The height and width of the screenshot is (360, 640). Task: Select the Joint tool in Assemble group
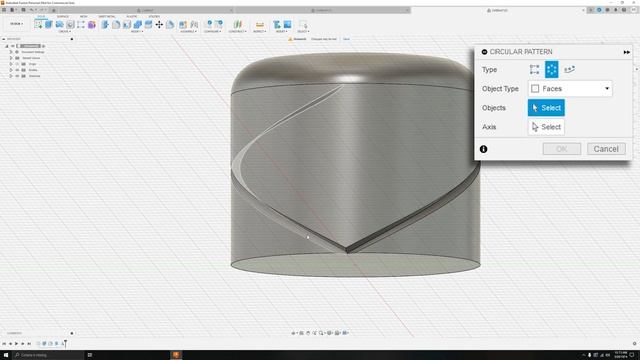194,24
